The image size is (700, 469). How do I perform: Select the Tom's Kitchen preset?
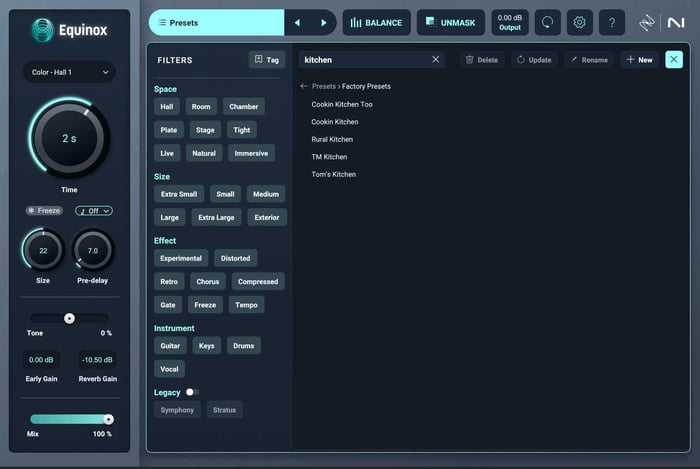[x=333, y=174]
